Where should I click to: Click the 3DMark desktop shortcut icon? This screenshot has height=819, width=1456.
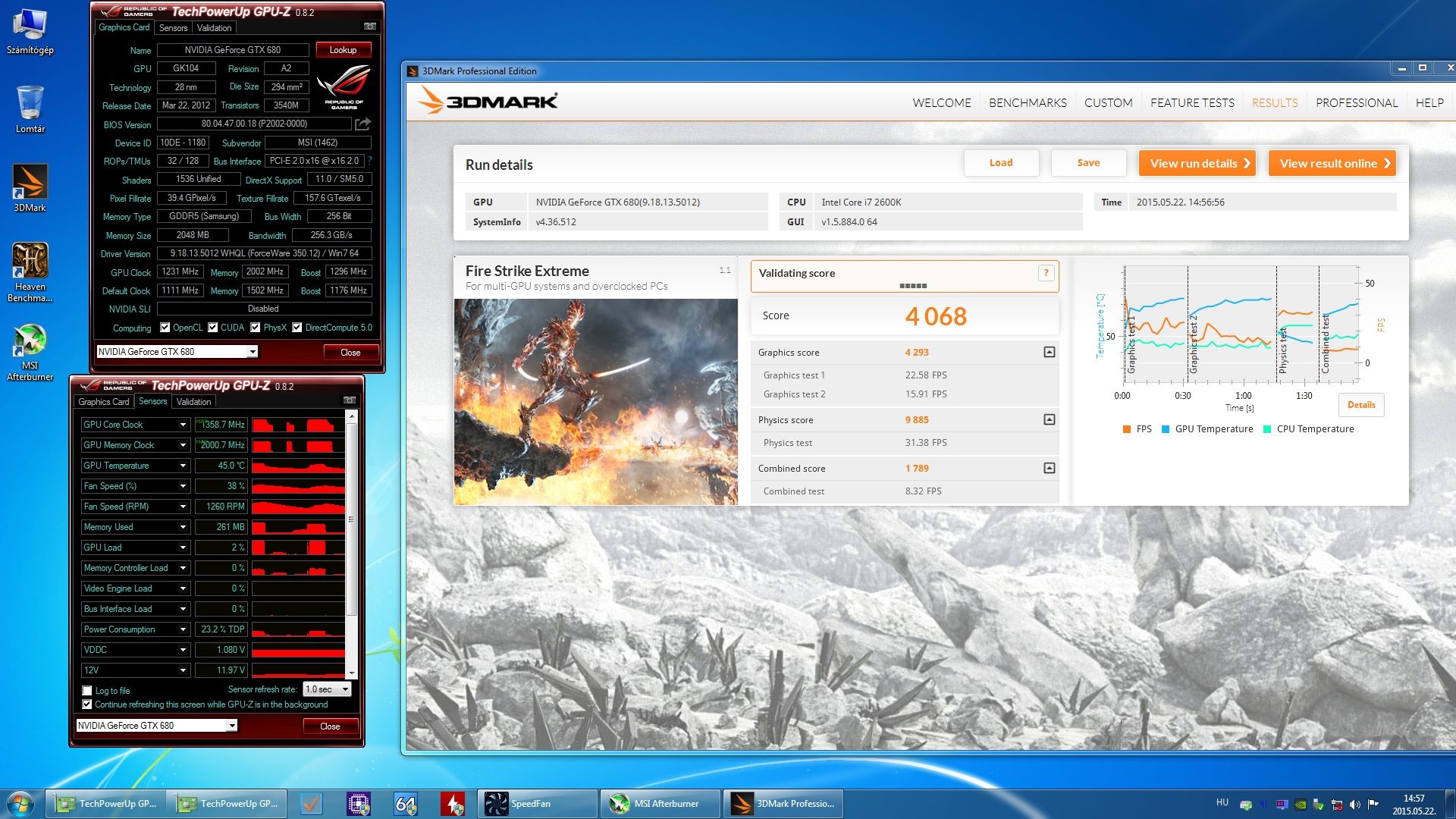[30, 183]
